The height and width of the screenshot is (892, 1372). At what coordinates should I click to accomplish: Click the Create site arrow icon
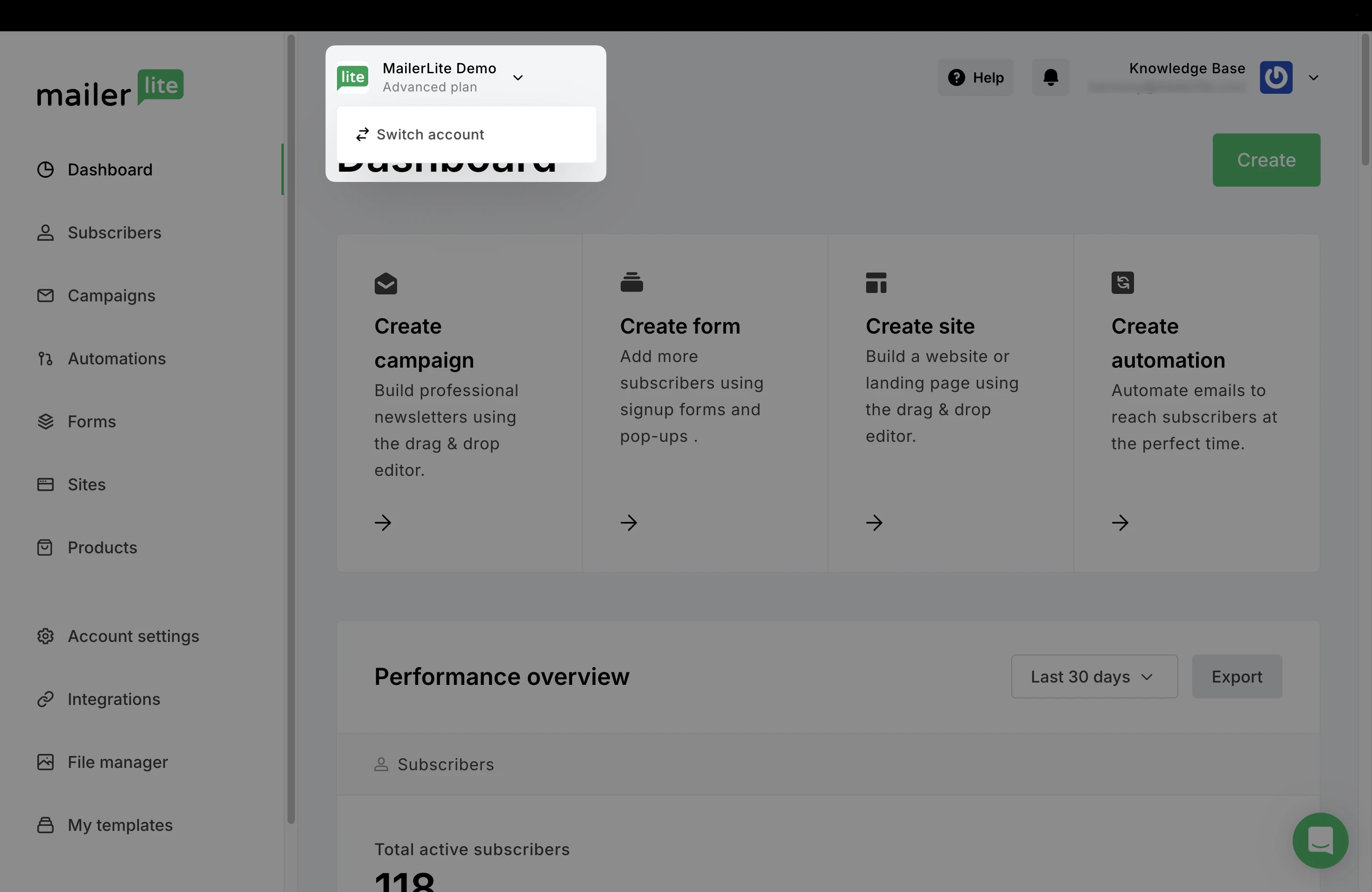point(874,523)
